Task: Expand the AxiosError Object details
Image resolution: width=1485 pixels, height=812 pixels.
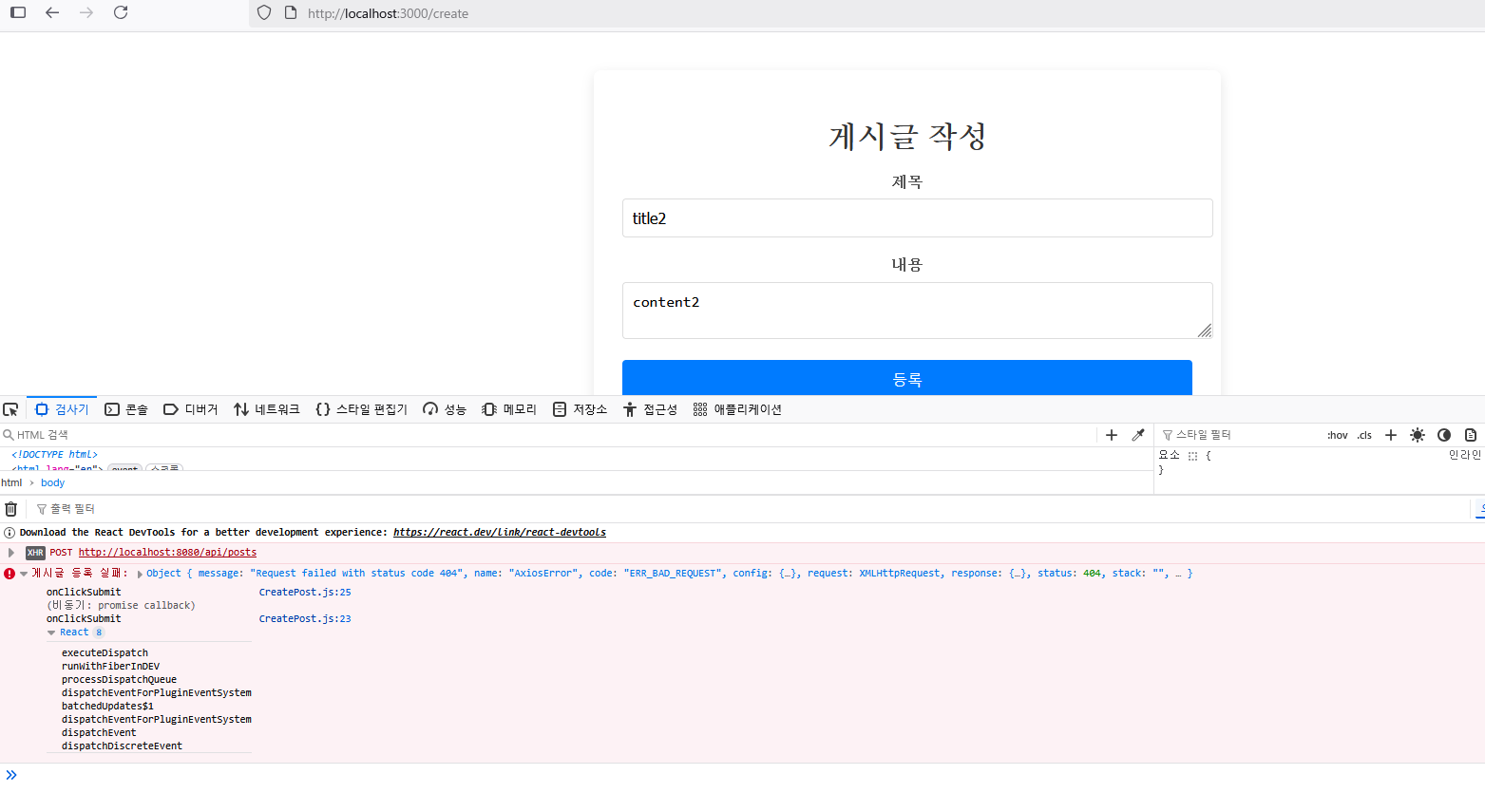Action: [x=141, y=574]
